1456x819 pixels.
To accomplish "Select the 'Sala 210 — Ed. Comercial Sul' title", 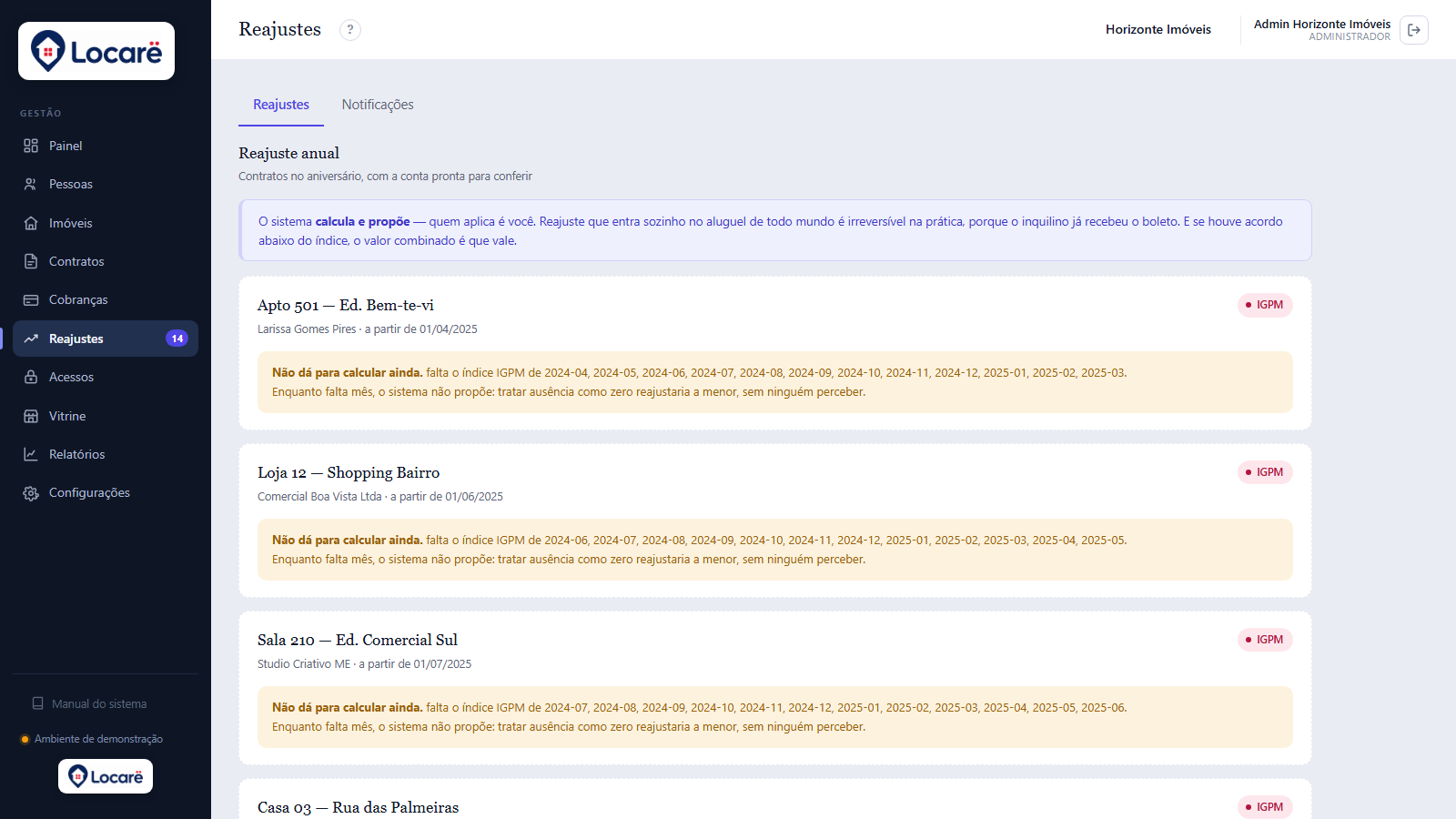I will tap(358, 640).
